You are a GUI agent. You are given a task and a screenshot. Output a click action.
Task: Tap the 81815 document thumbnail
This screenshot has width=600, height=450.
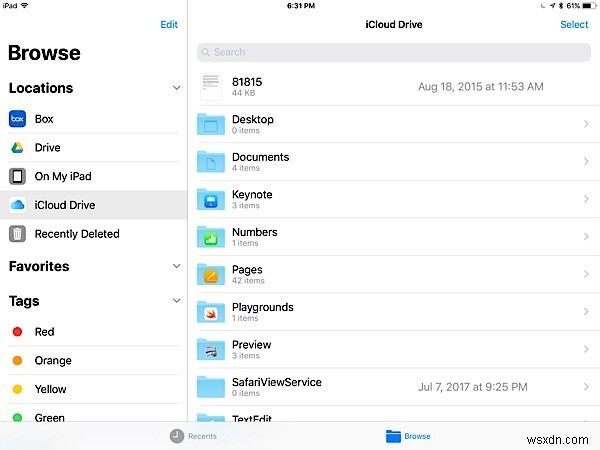[211, 86]
